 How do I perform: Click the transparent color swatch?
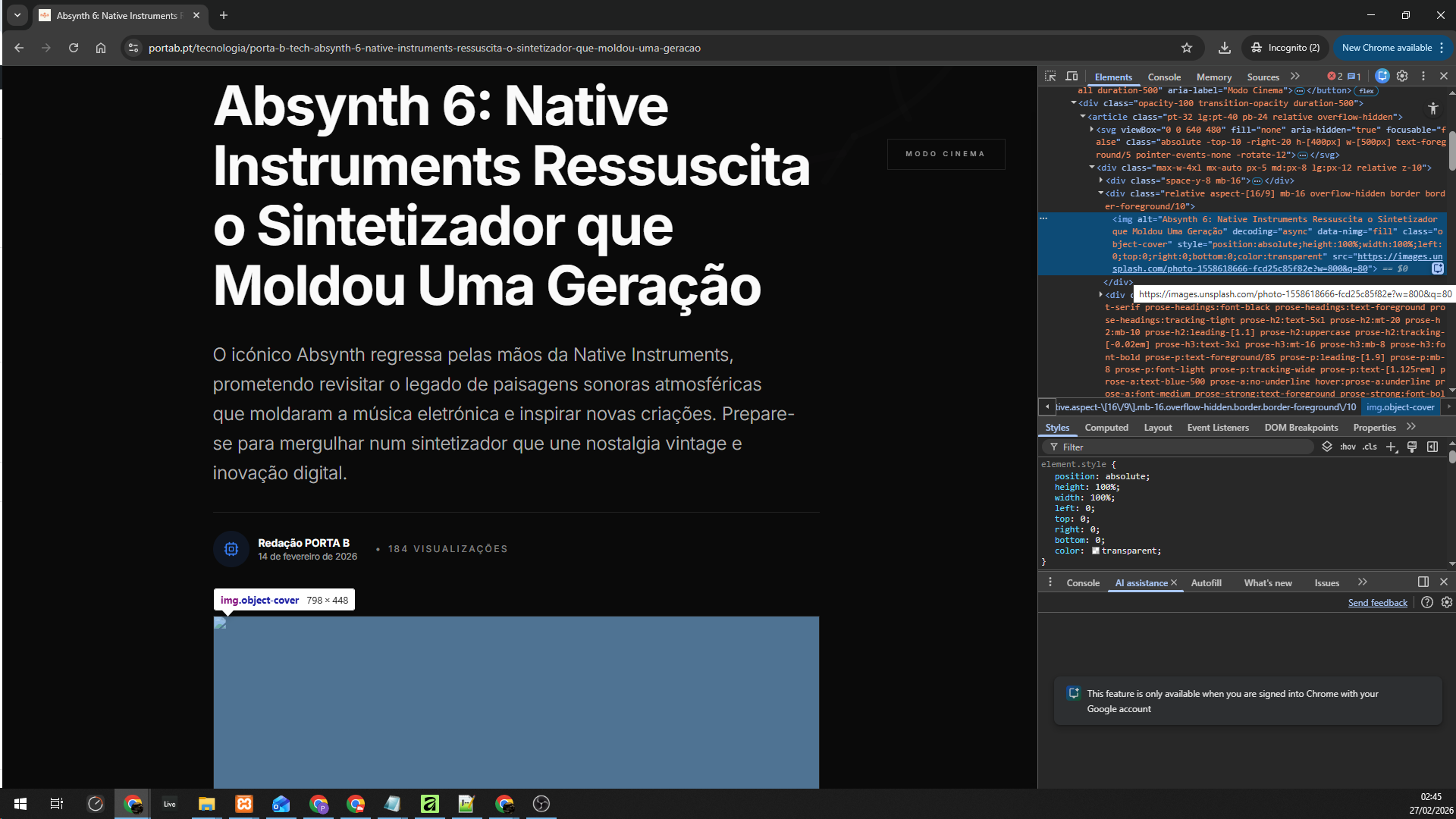[1096, 551]
